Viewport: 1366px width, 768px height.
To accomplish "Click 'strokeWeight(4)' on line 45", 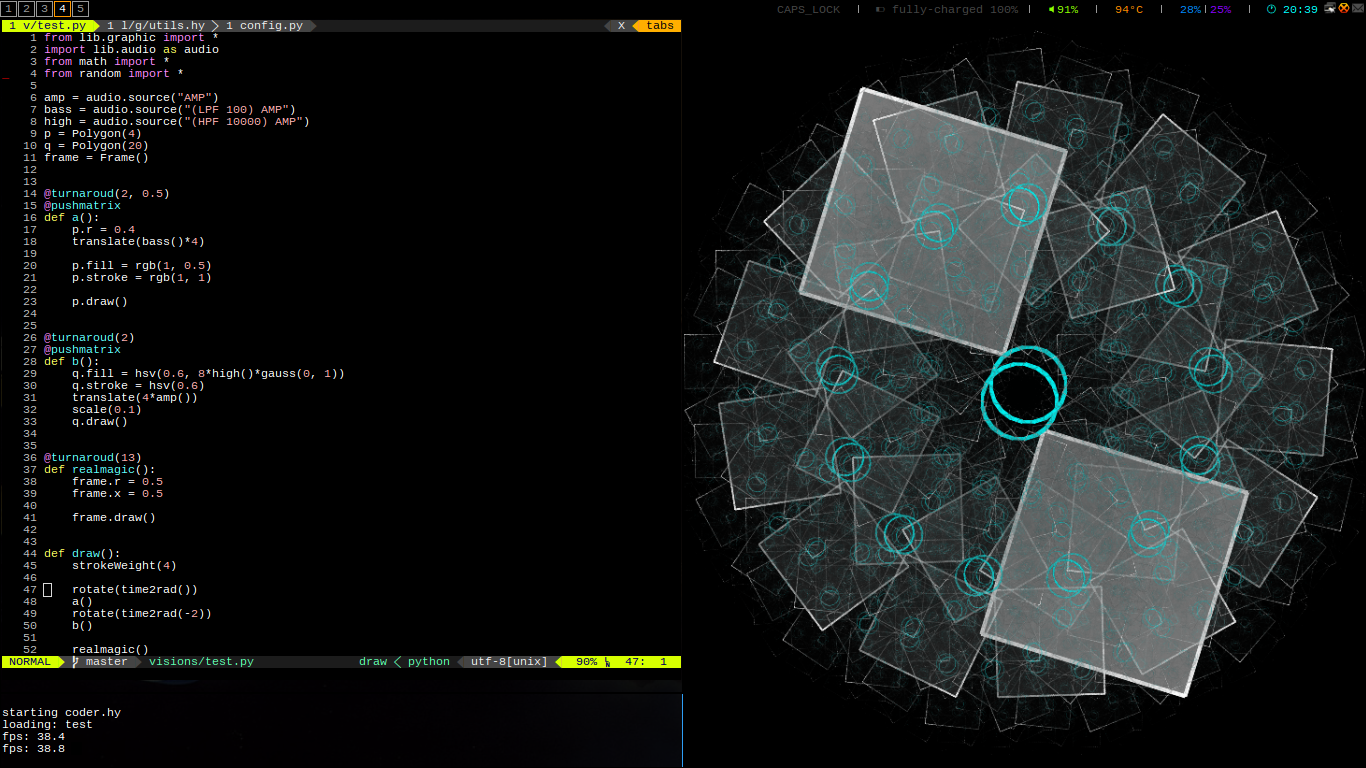I will tap(124, 565).
